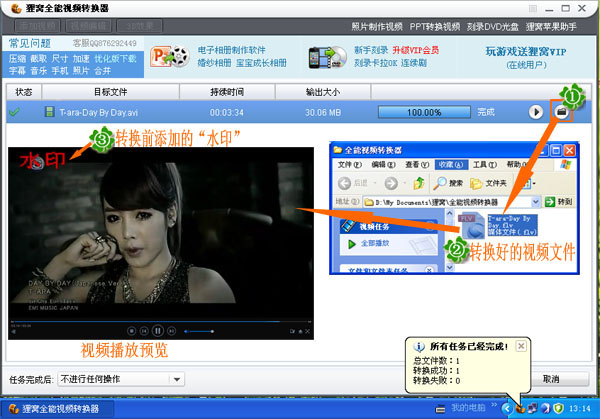
Task: Select the FLV file T-ara-Day By Day.flv
Action: [497, 225]
